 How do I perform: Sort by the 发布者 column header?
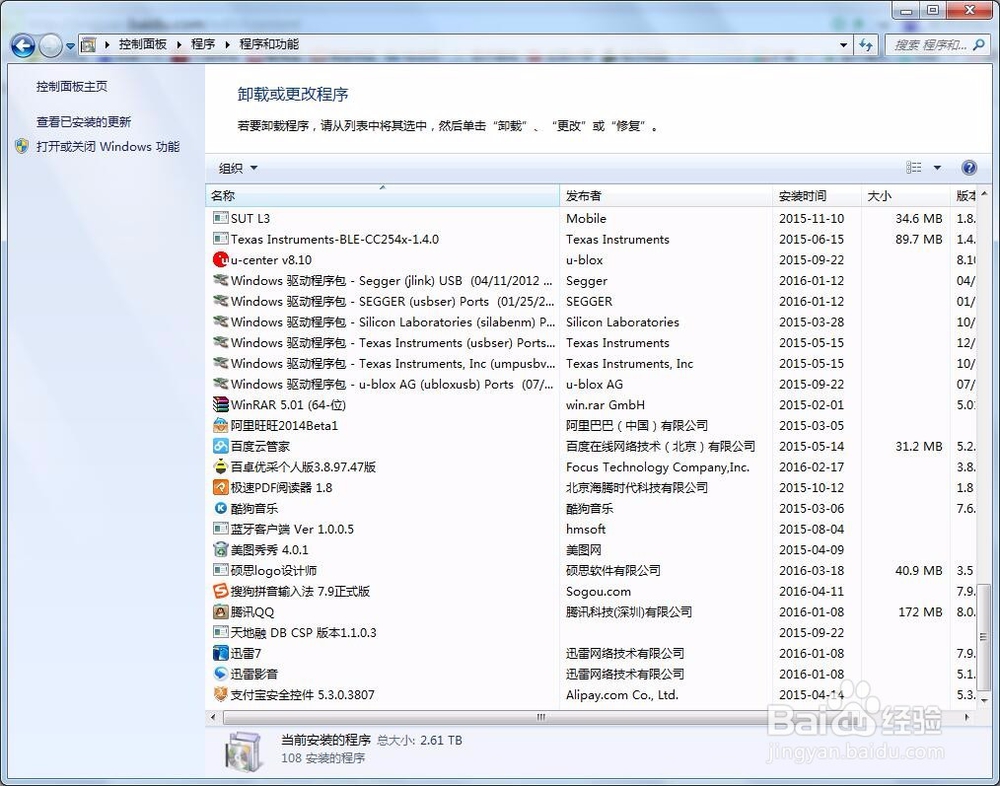[x=666, y=196]
